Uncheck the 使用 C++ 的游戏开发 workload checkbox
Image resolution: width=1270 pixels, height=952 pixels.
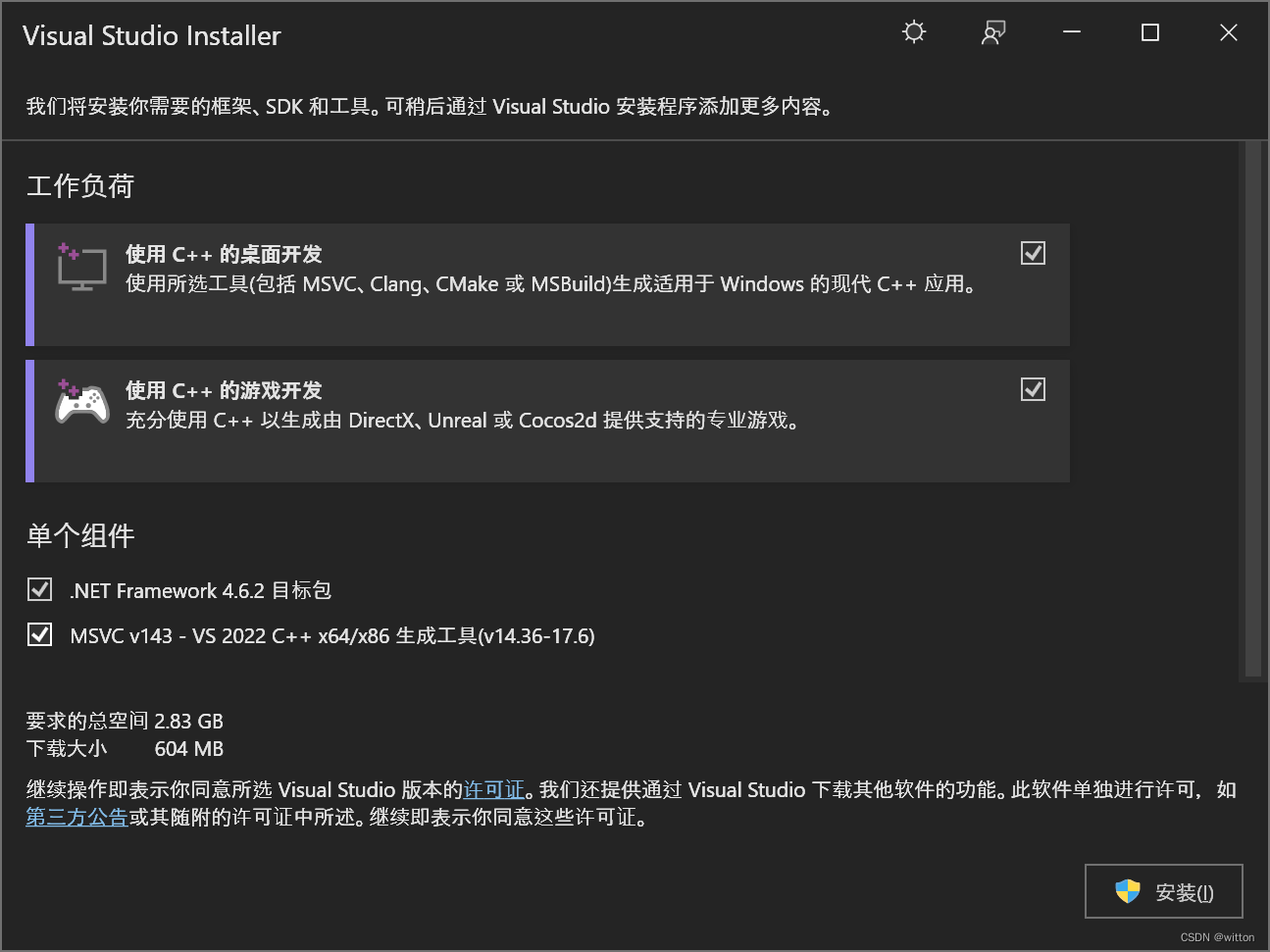tap(1033, 389)
